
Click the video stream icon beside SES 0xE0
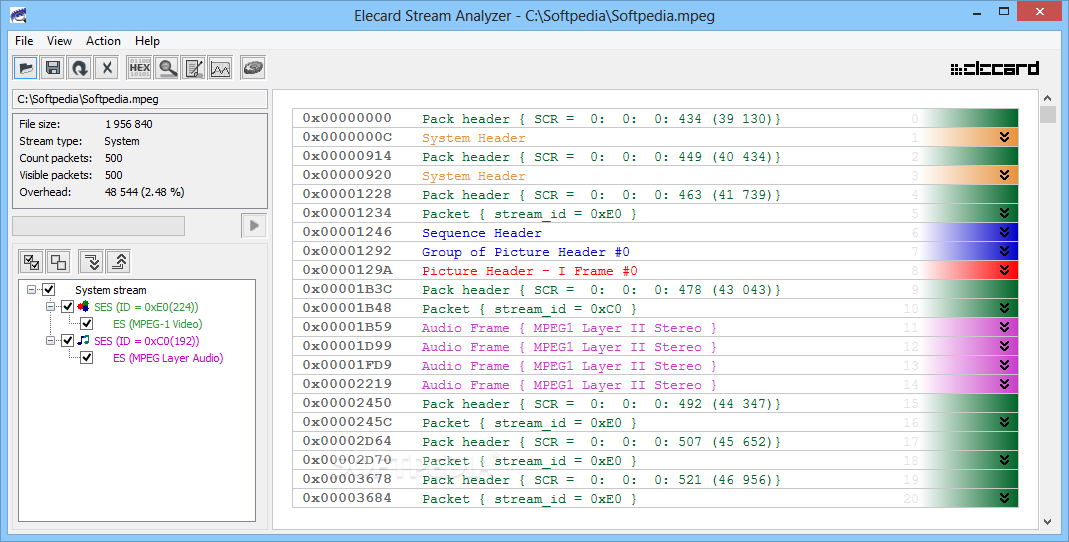coord(84,307)
